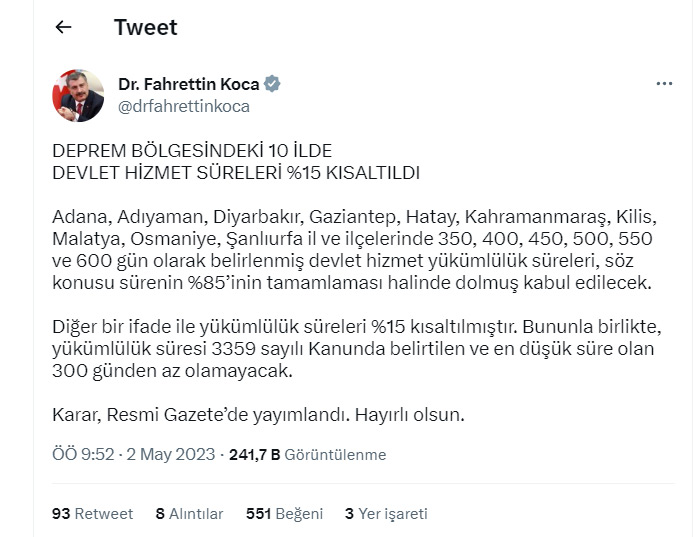The image size is (693, 537).
Task: Show the 8 Alıntılar quotes
Action: pos(190,514)
